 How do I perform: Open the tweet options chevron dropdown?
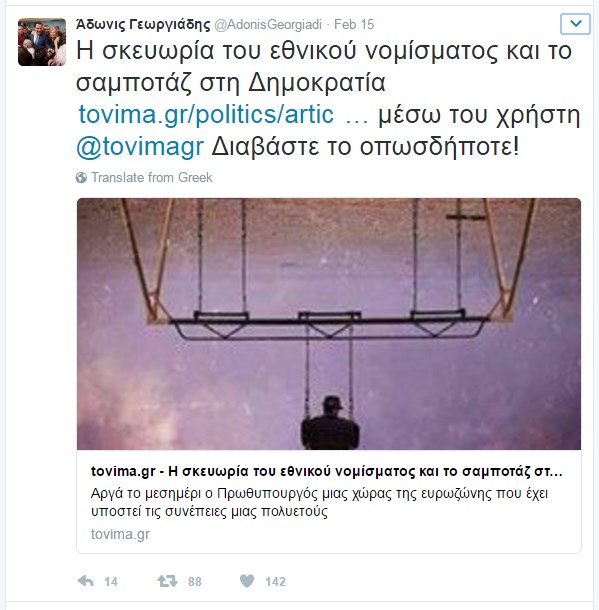575,24
